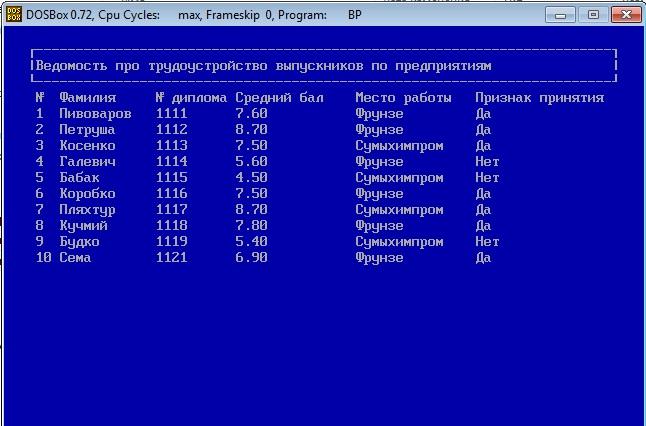
Task: Click average score 5.60 for Галевич
Action: 251,162
